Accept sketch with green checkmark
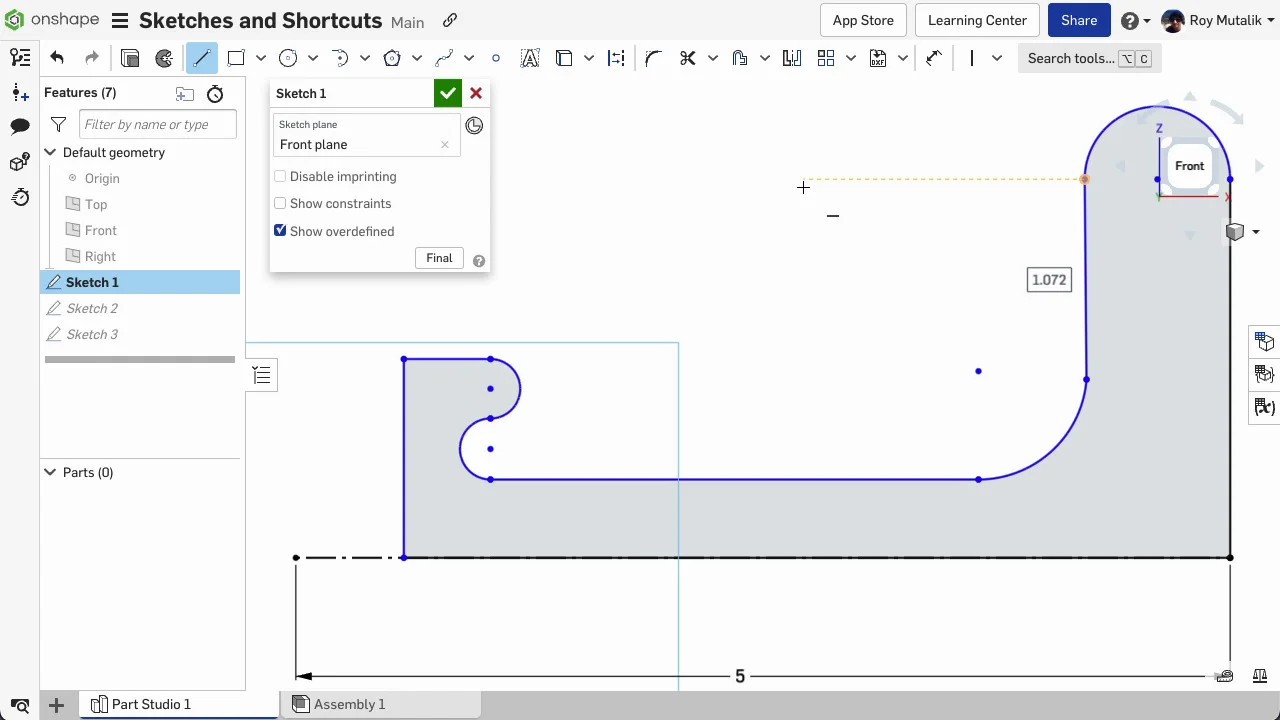Image resolution: width=1280 pixels, height=720 pixels. click(x=447, y=93)
